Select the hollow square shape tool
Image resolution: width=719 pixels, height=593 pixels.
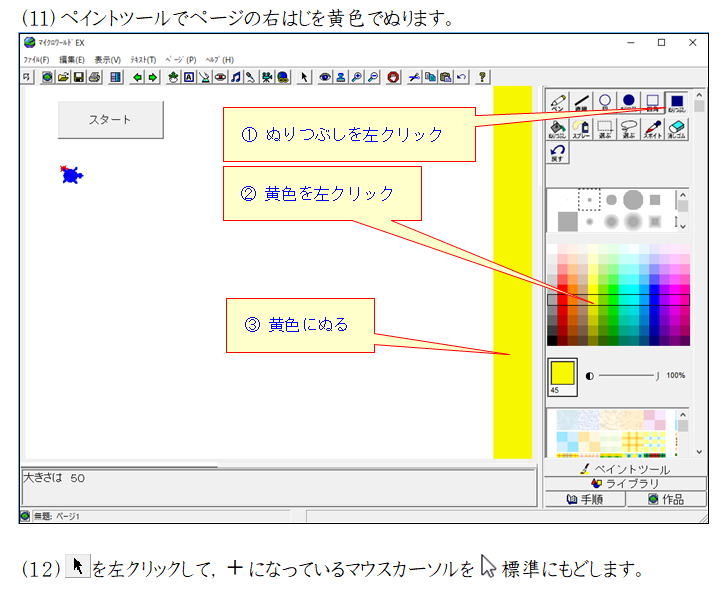pos(653,102)
